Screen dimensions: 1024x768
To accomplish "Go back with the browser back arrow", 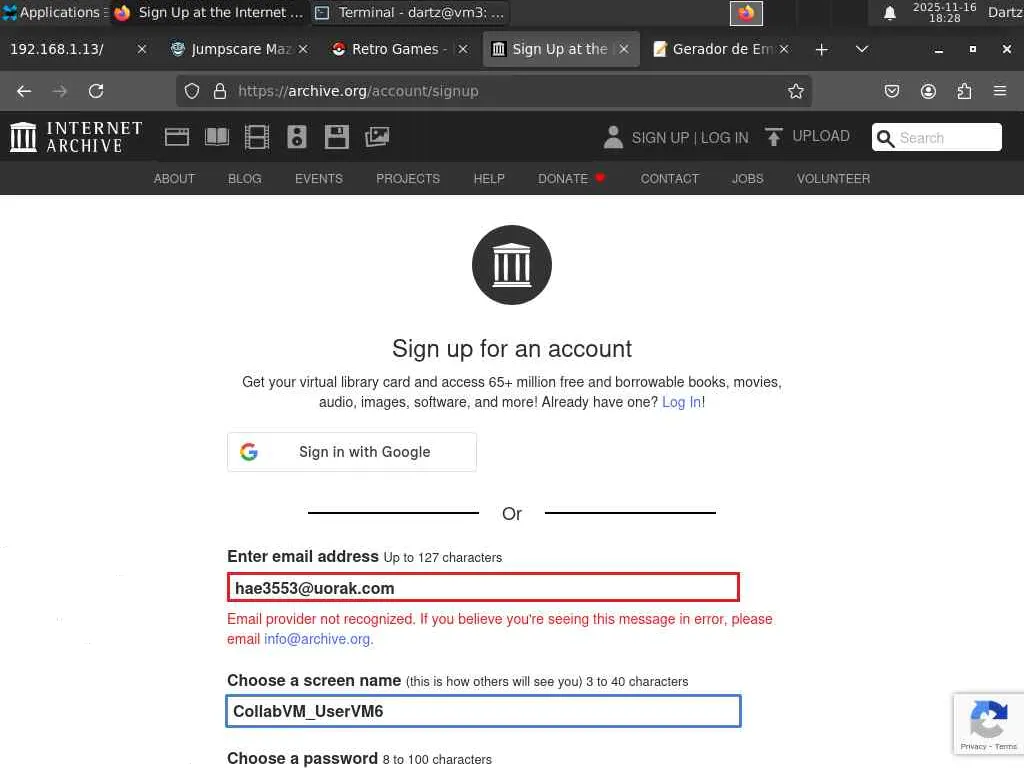I will coord(24,91).
